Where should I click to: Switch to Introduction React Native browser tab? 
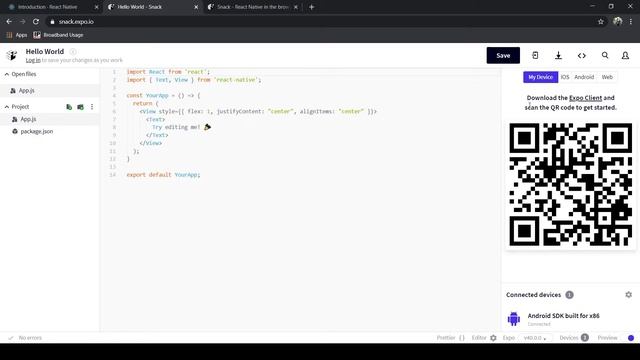point(47,7)
